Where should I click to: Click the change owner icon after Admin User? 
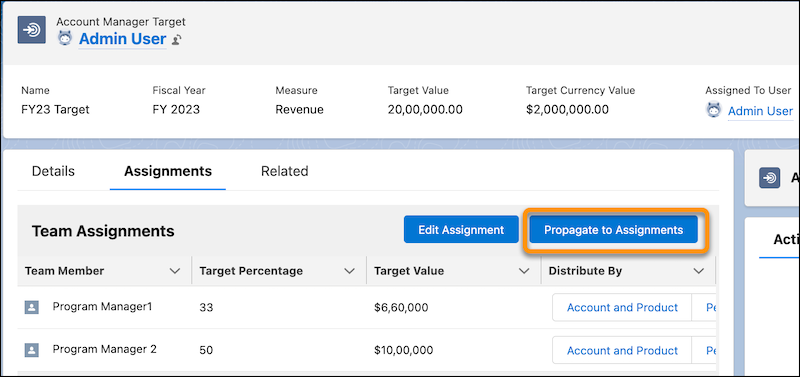(x=177, y=40)
